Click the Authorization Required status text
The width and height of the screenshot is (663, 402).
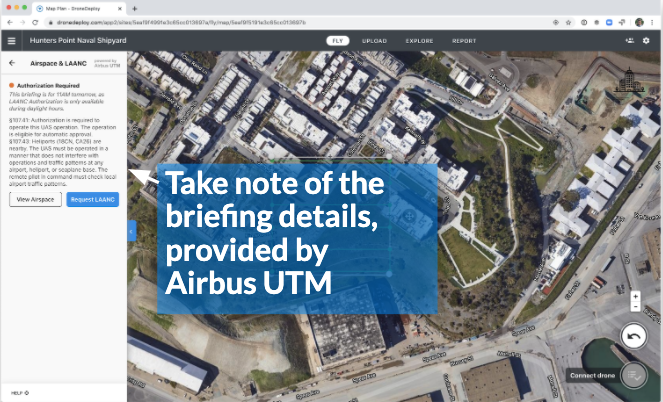48,85
